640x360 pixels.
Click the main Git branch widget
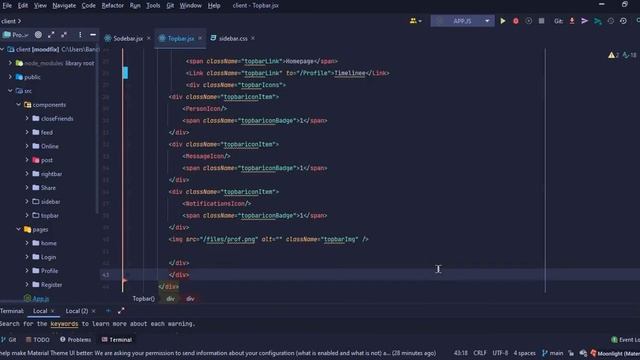553,353
